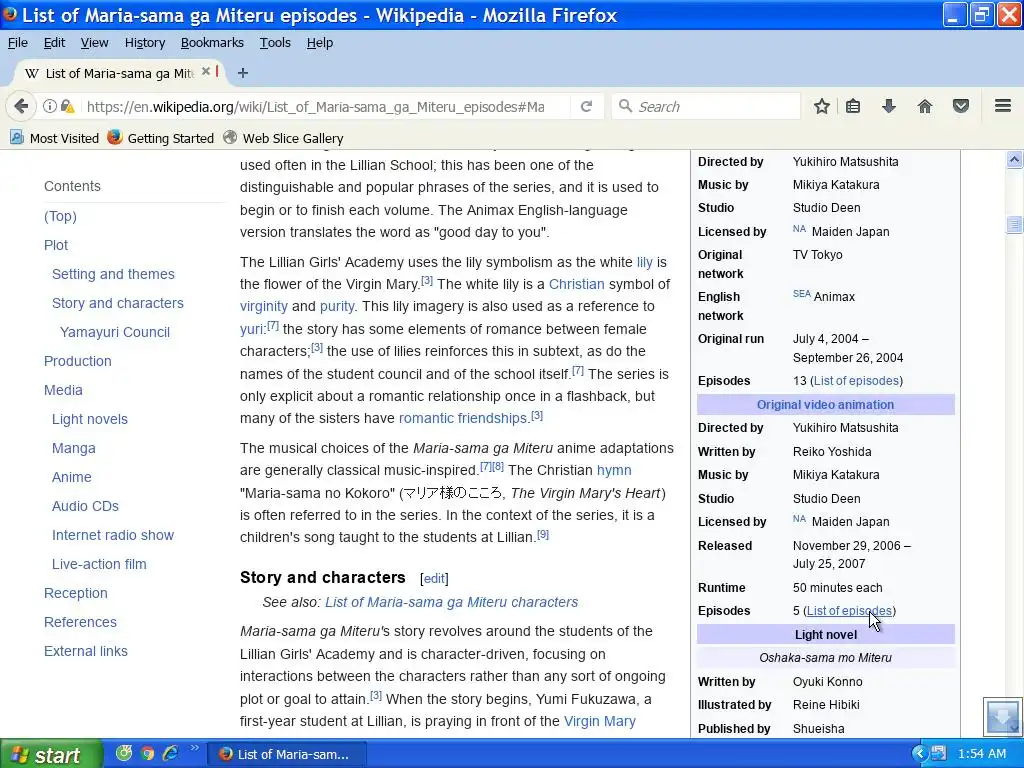
Task: Click the network tray icon
Action: point(938,754)
